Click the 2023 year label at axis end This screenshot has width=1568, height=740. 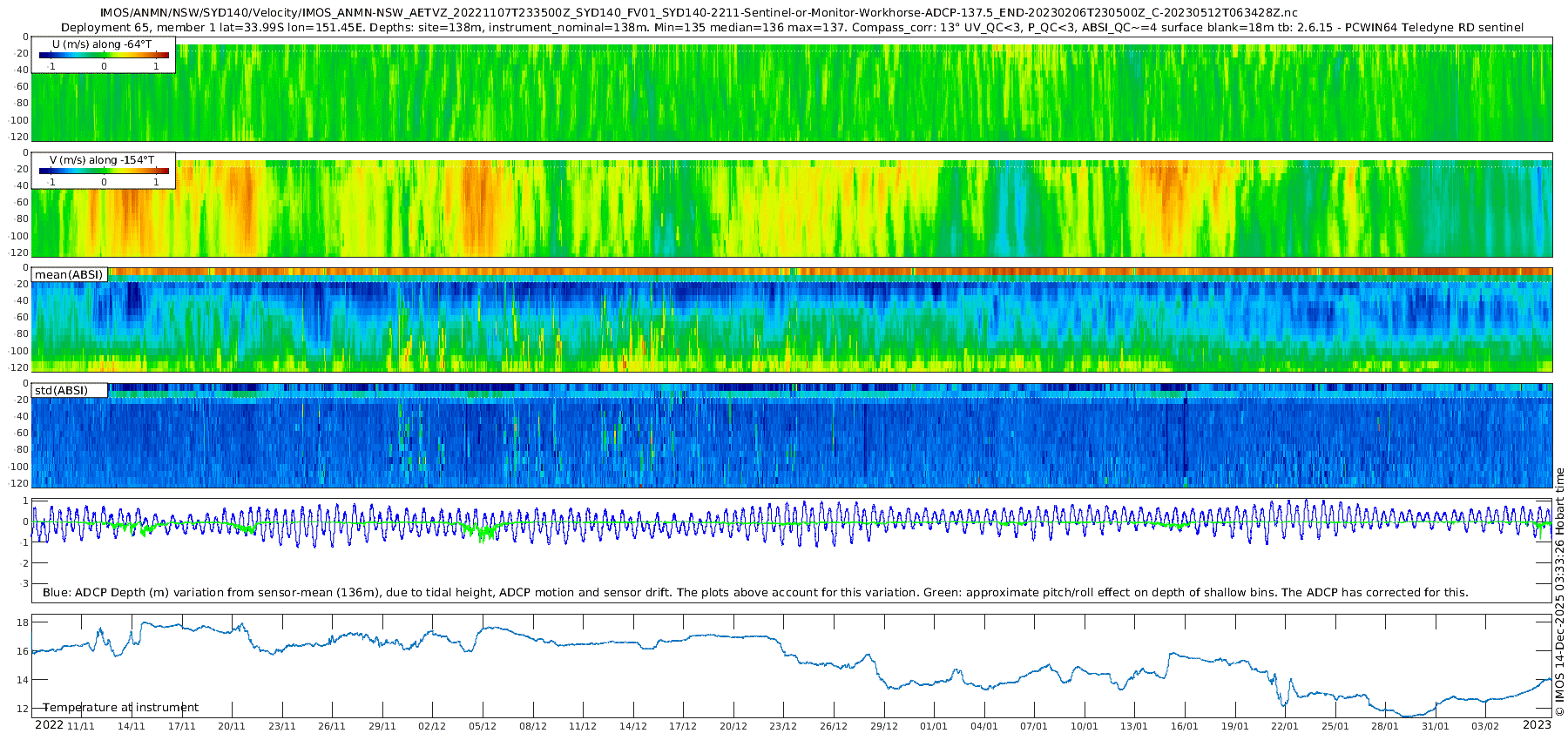(1537, 725)
